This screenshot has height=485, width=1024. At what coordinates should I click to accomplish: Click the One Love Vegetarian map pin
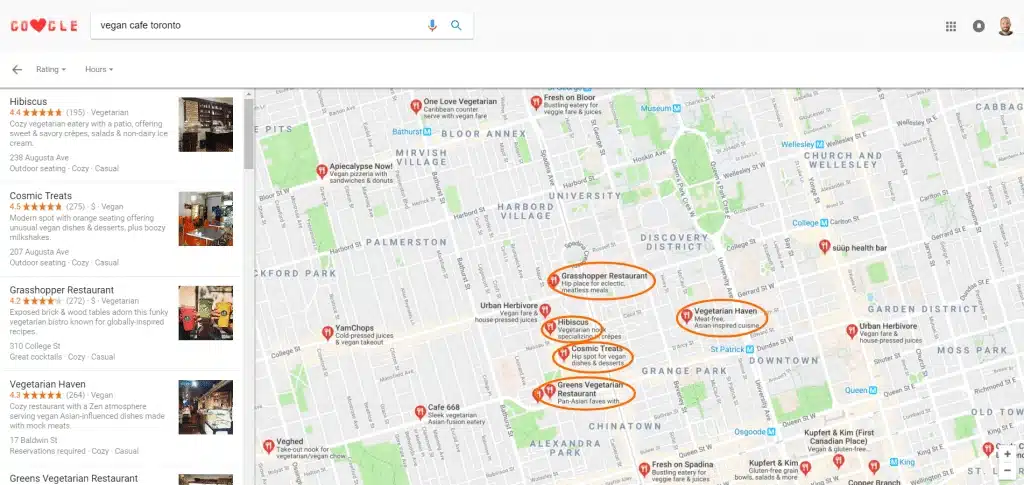[x=415, y=105]
